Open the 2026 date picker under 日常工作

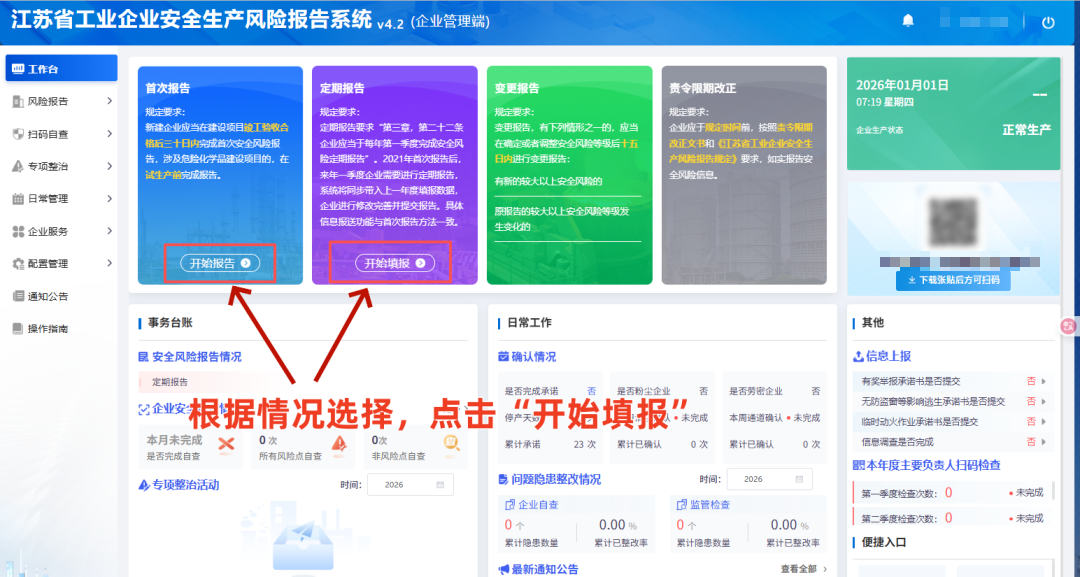point(768,479)
